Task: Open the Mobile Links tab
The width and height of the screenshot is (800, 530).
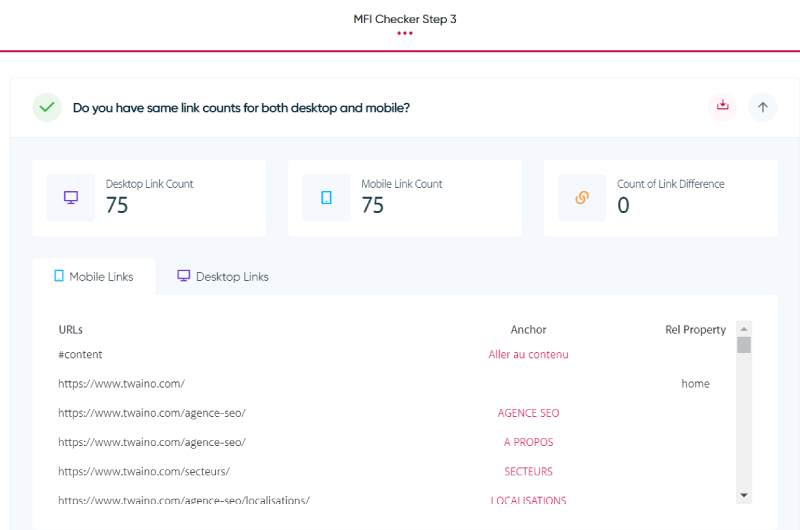Action: tap(94, 276)
